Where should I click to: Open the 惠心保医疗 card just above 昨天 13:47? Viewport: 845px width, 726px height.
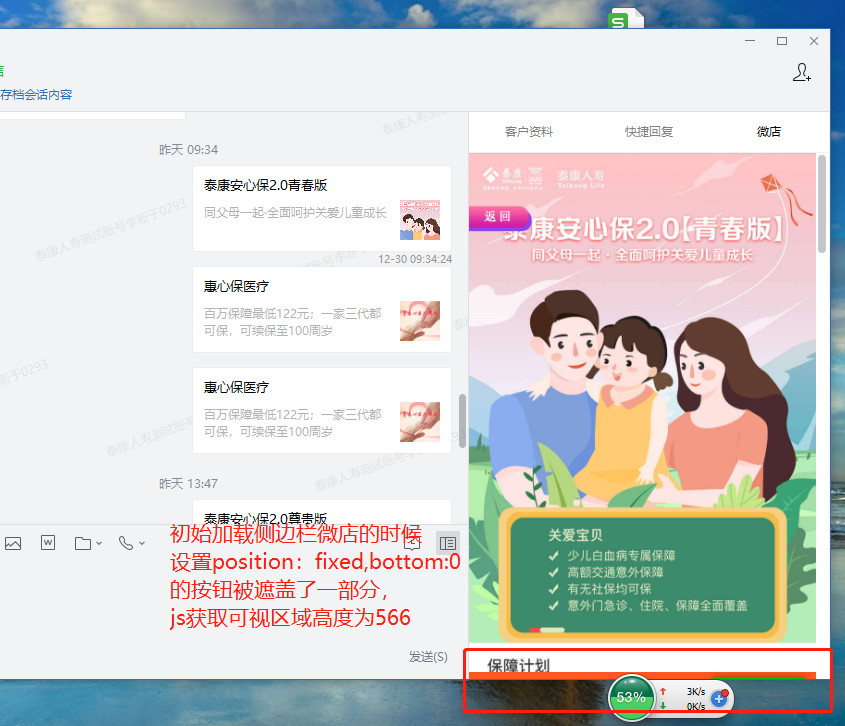(322, 410)
